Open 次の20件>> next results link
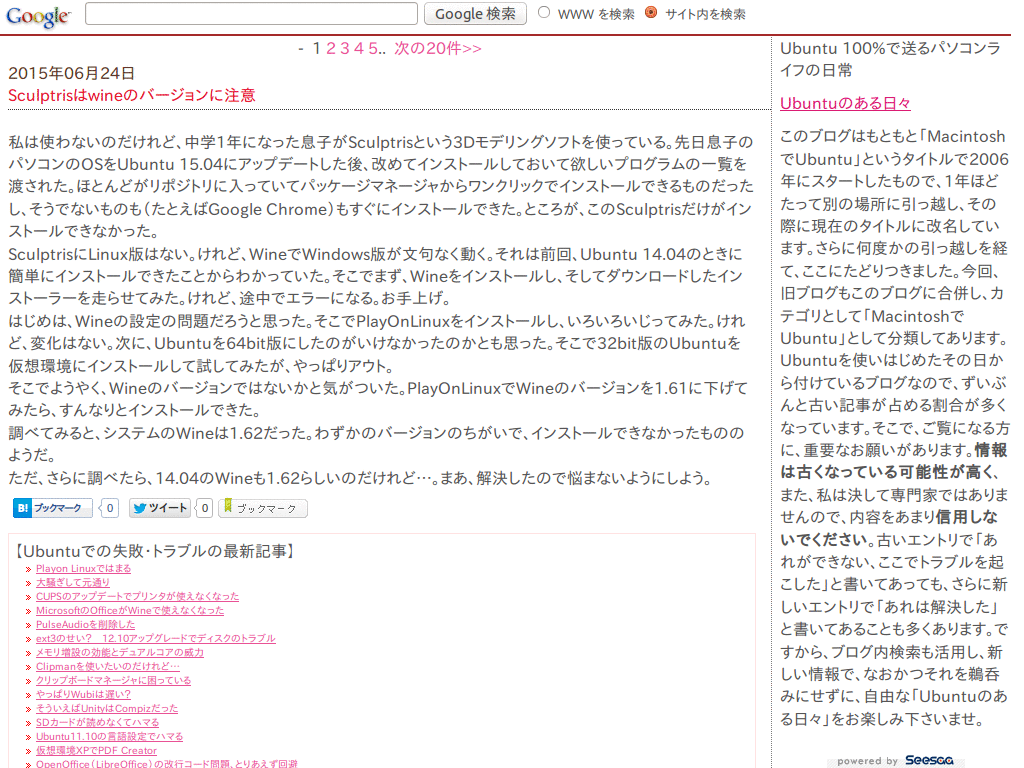 click(x=438, y=48)
